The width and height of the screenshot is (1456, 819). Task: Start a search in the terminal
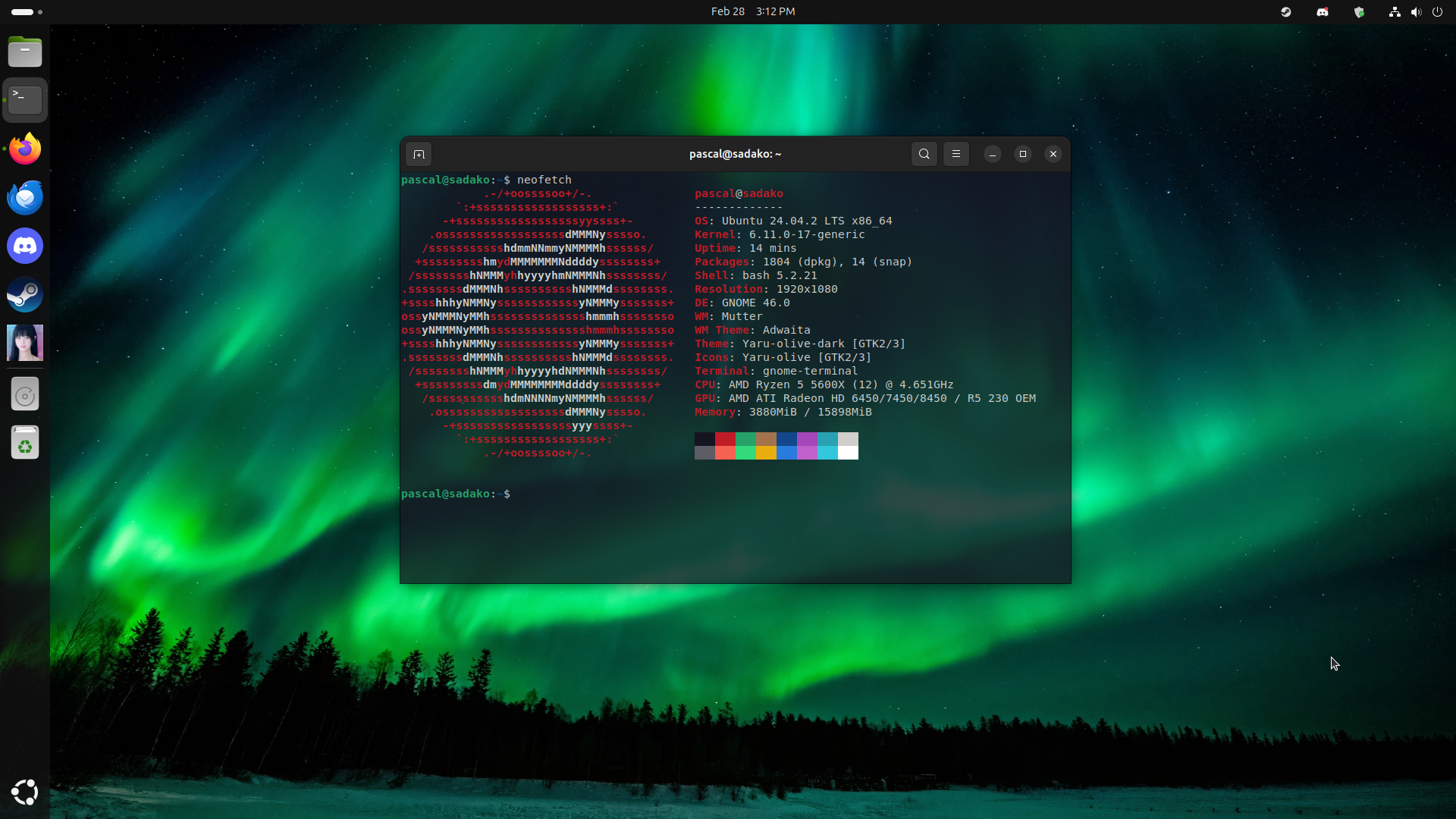point(924,154)
